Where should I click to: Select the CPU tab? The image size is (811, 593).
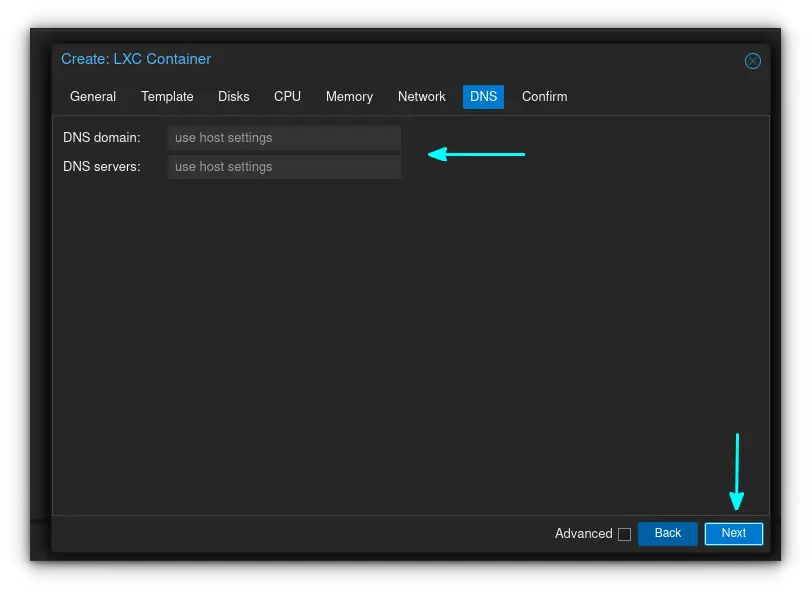tap(287, 97)
